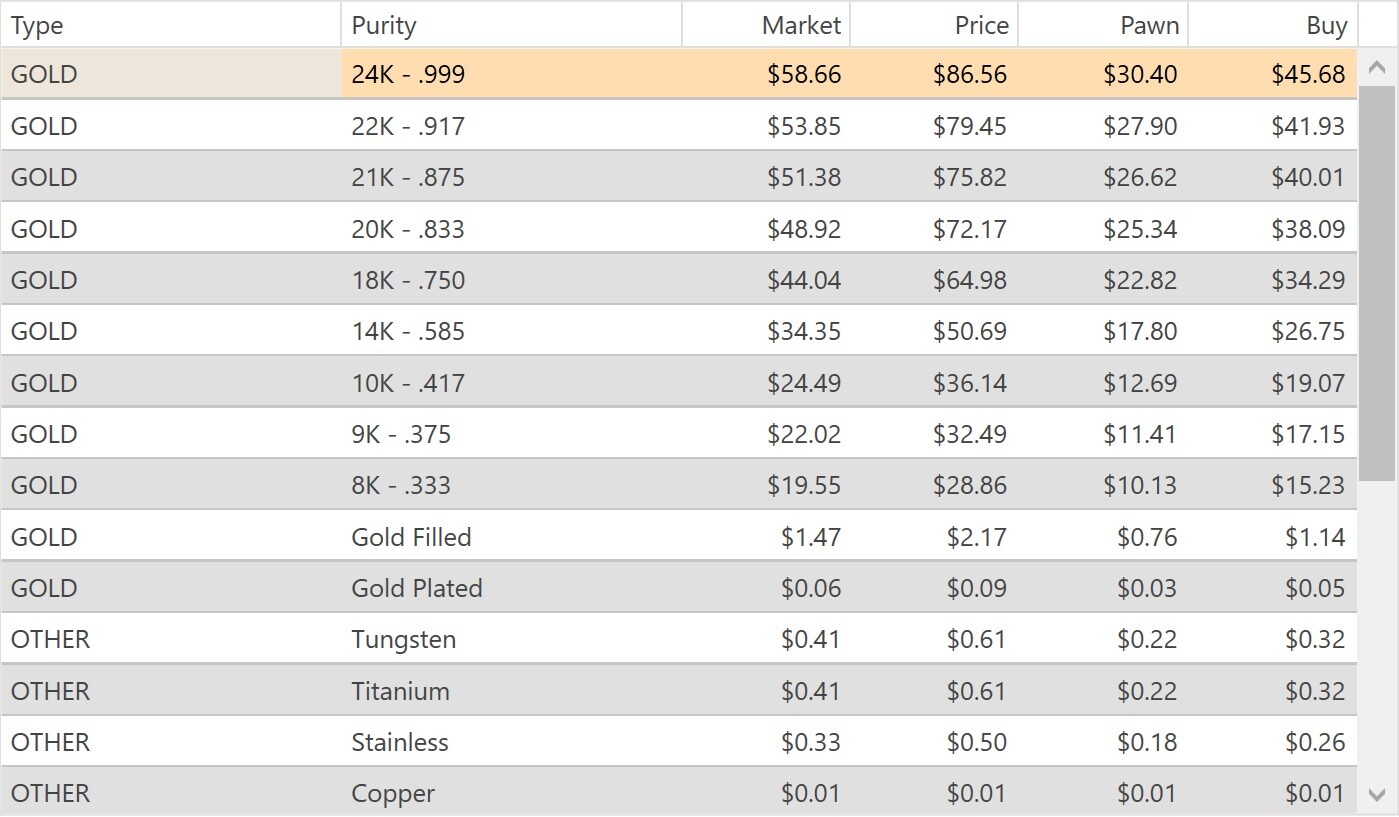
Task: Click the Stainless buy value $0.26
Action: (1315, 742)
